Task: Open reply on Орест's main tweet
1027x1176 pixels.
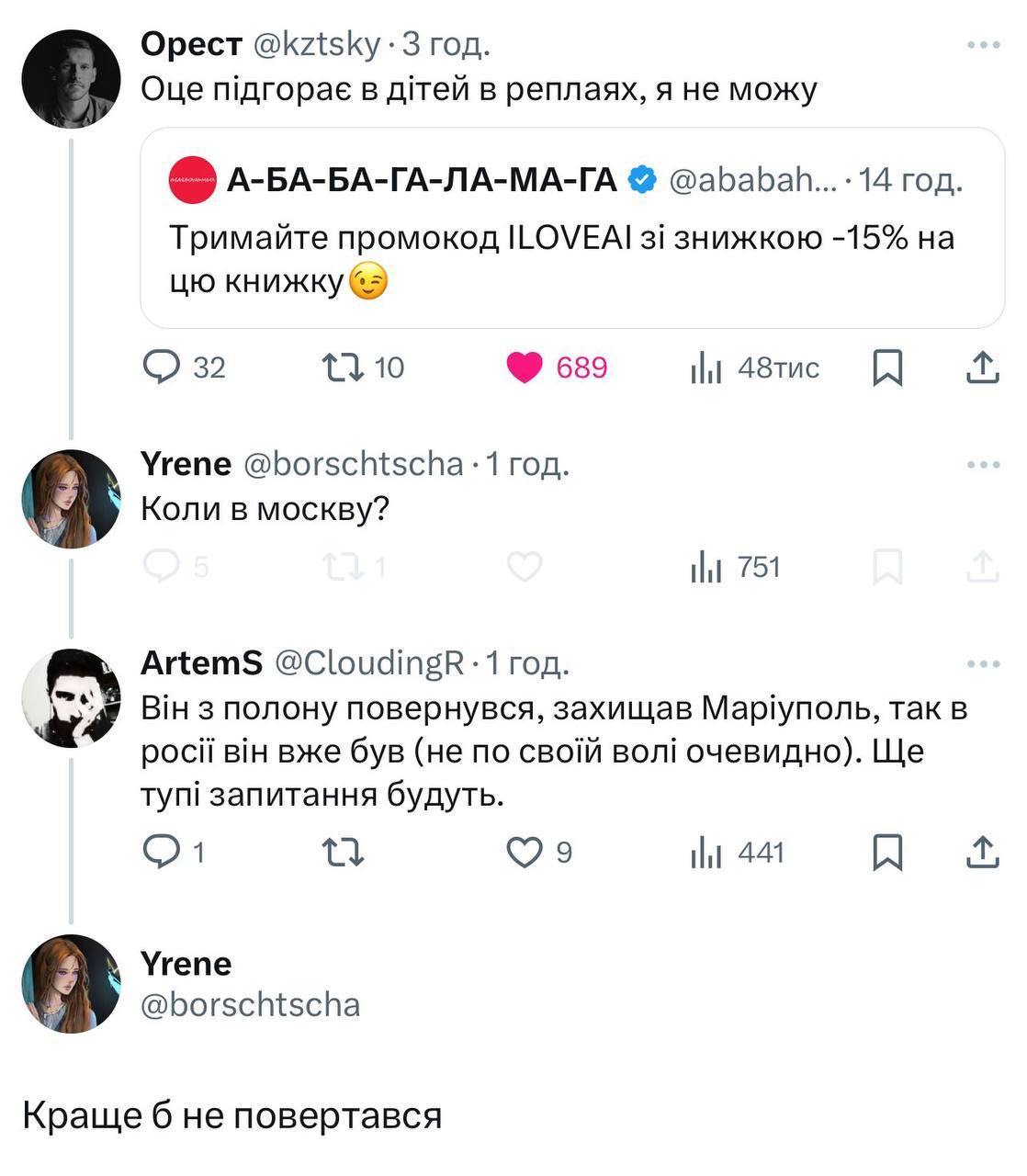Action: [x=162, y=367]
